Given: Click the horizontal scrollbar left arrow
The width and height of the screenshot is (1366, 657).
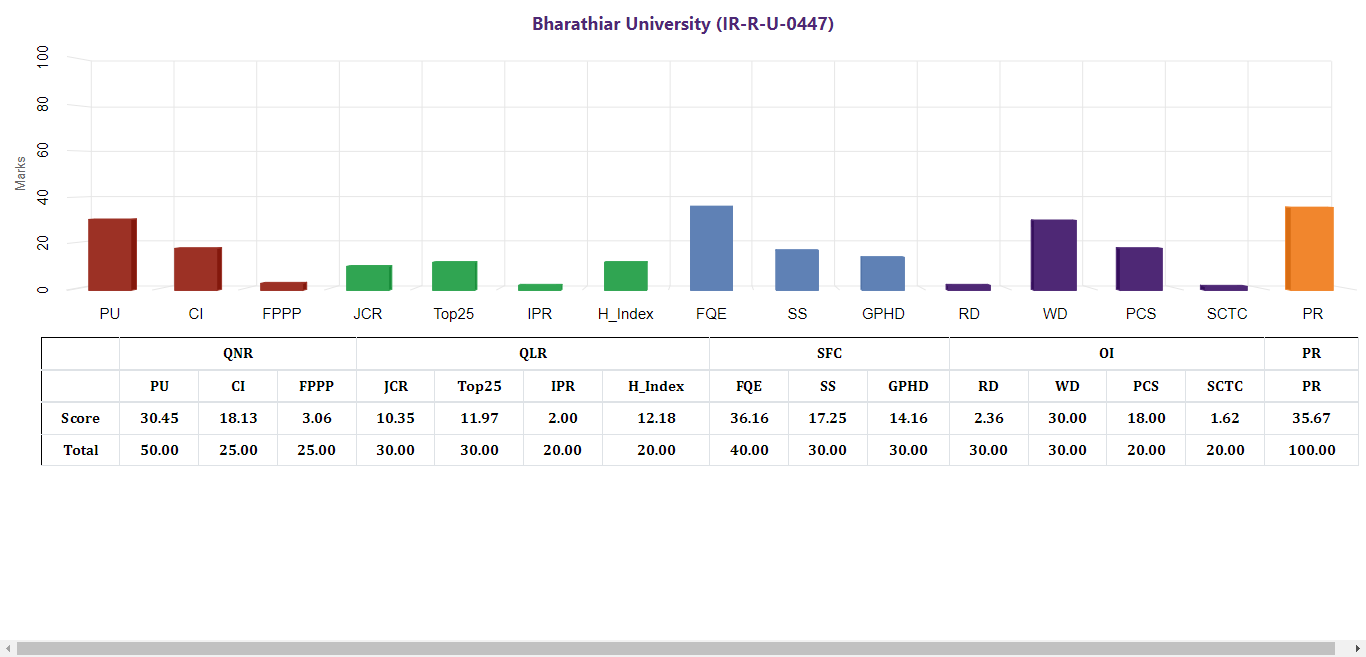Looking at the screenshot, I should tap(8, 649).
